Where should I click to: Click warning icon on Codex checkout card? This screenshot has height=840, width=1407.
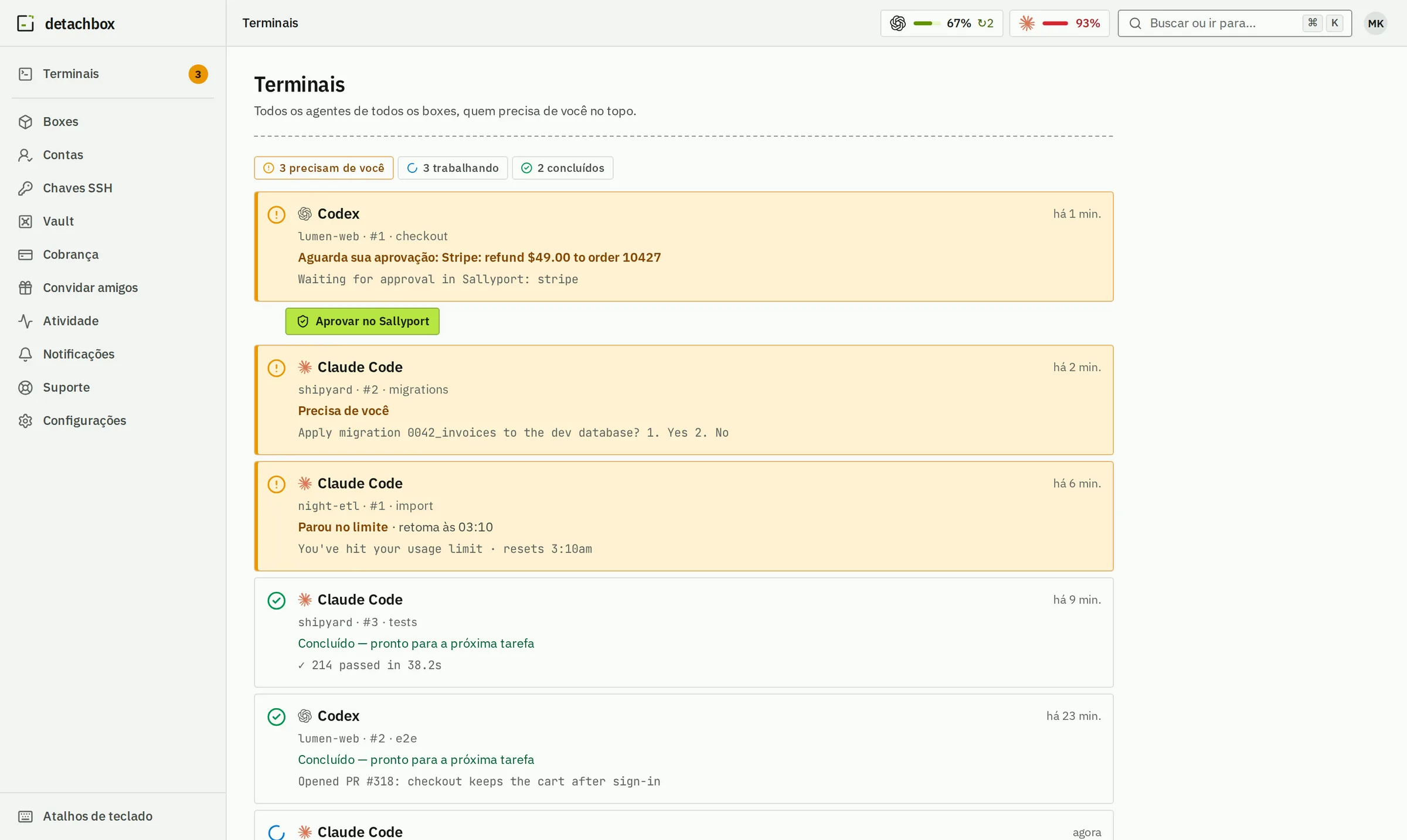[x=276, y=215]
